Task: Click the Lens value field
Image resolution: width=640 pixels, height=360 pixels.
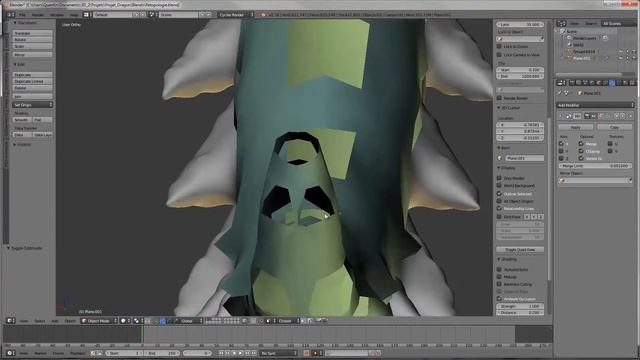Action: point(520,24)
